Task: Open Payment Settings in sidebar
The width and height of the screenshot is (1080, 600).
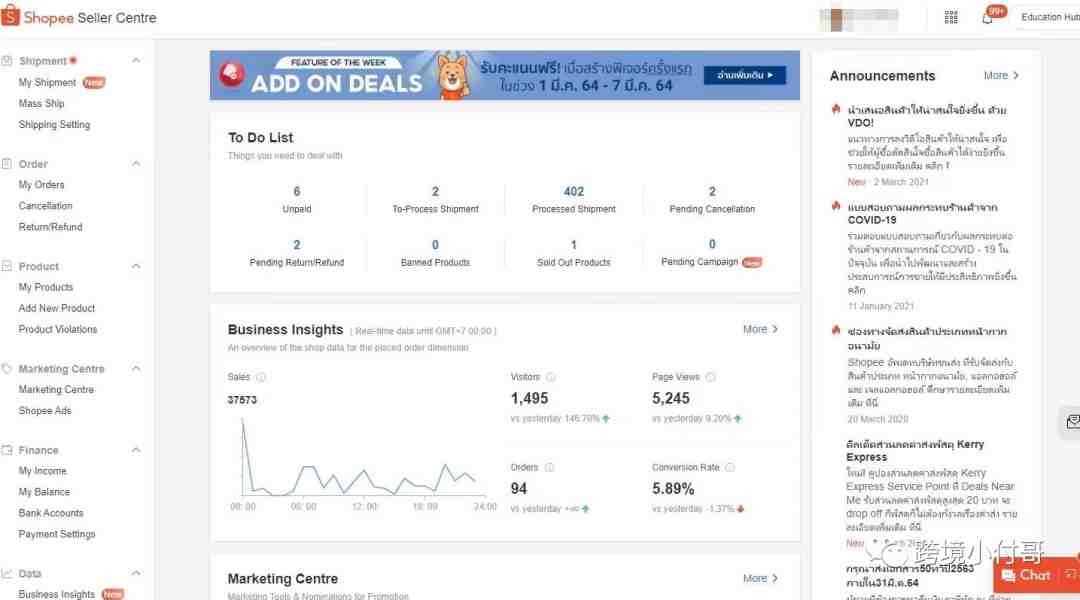Action: (57, 534)
